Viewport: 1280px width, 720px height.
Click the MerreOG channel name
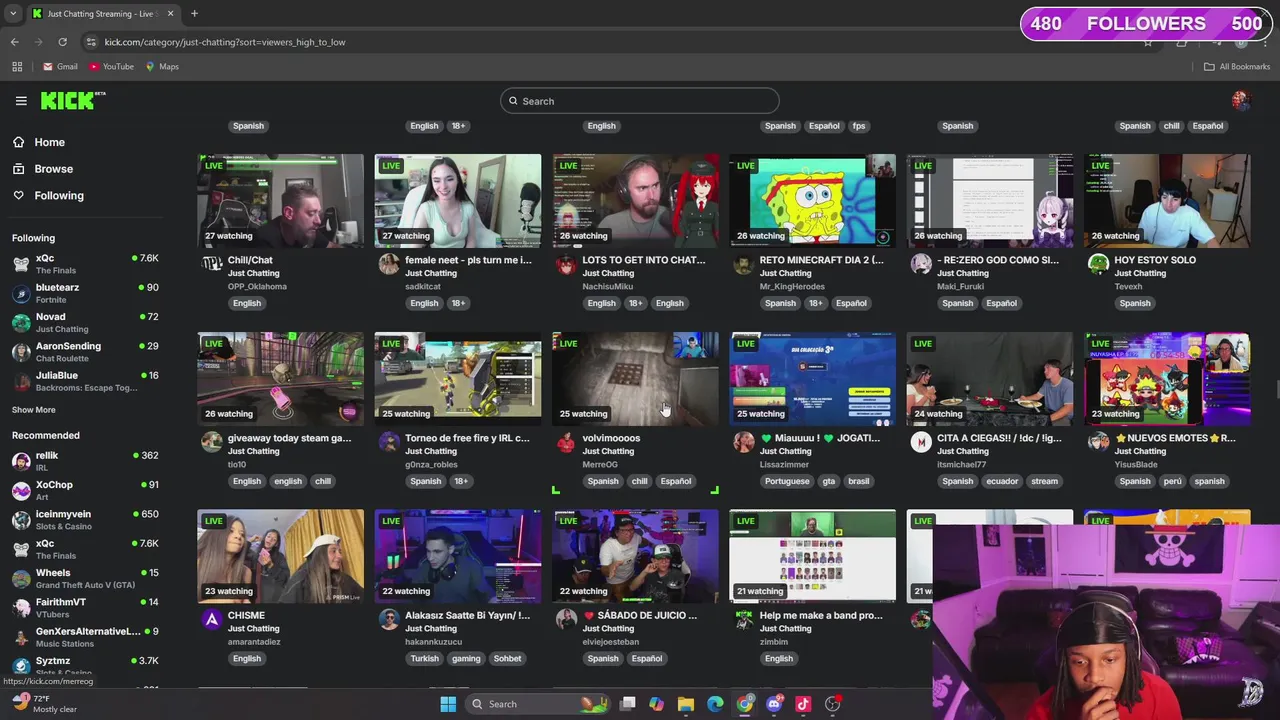[x=600, y=465]
